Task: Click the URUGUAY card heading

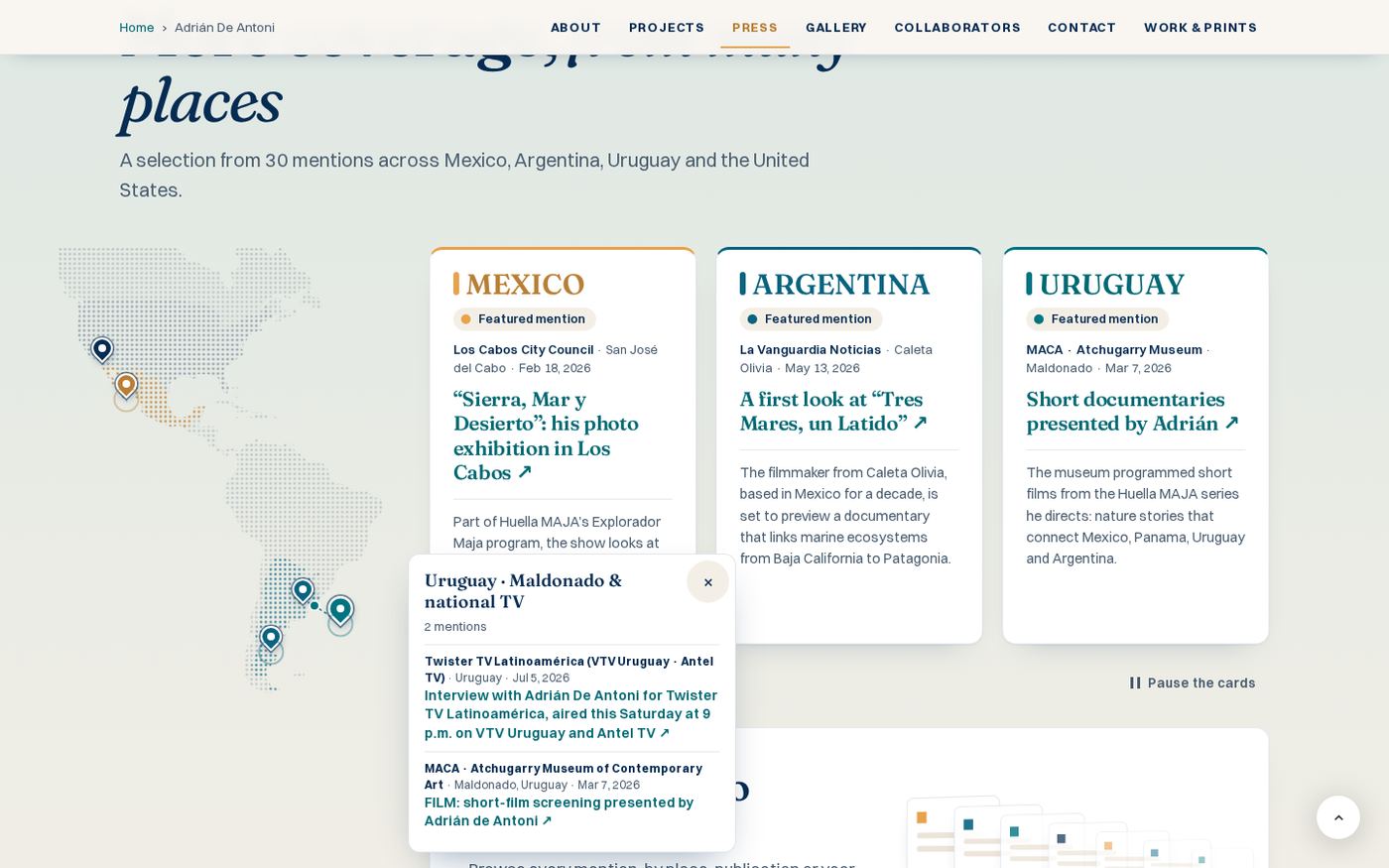Action: [1112, 285]
